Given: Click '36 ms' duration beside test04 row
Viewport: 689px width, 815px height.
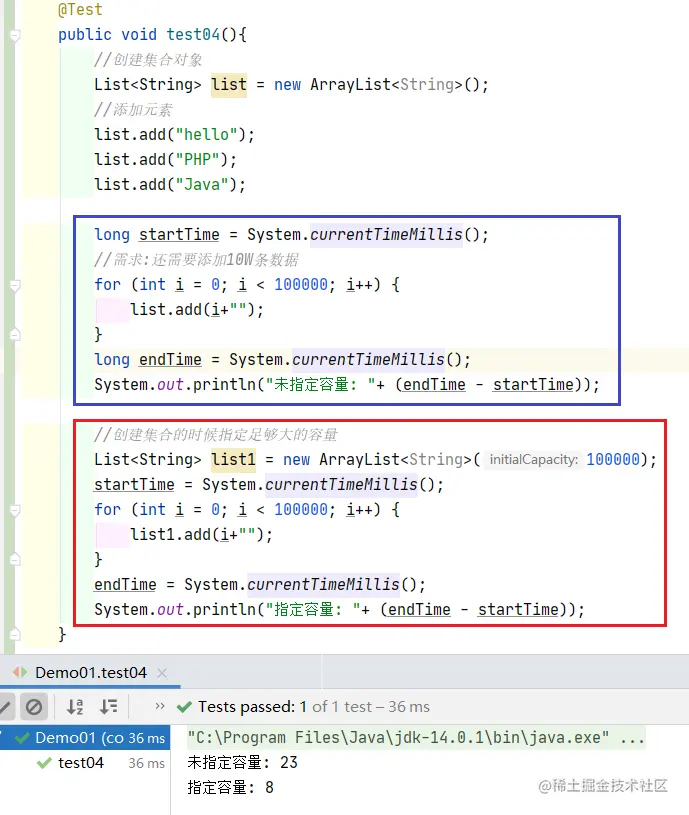Looking at the screenshot, I should 147,763.
